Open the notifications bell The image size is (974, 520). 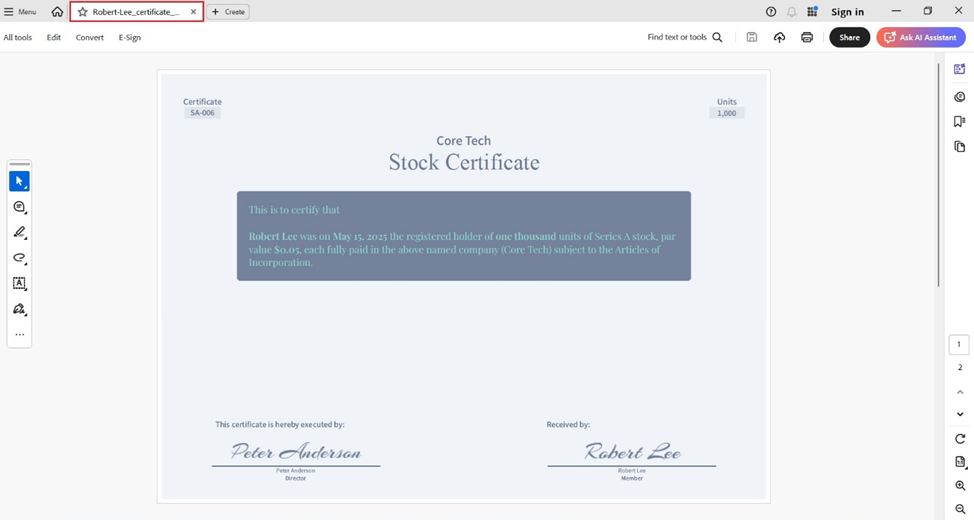pos(791,12)
